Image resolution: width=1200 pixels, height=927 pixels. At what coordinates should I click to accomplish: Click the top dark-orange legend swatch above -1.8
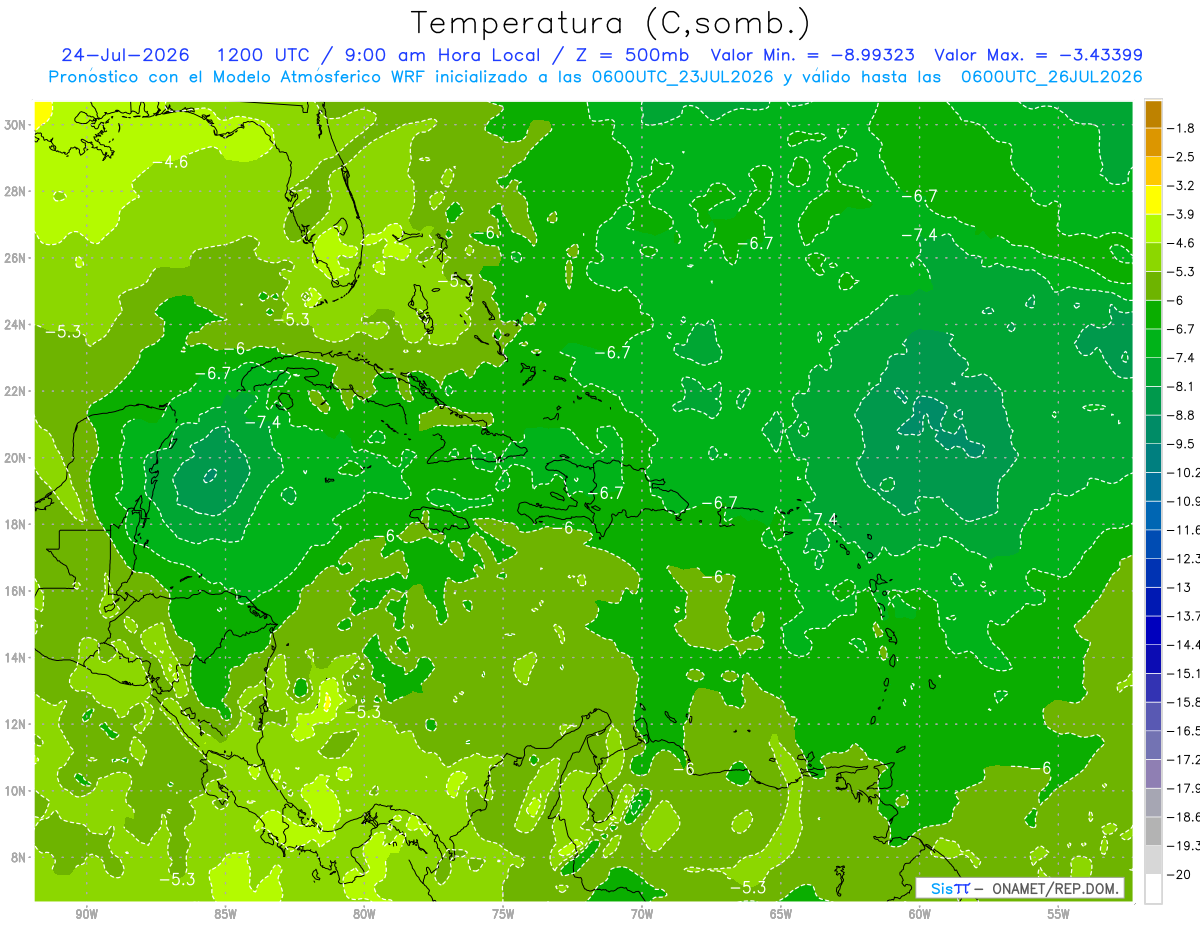[x=1153, y=113]
